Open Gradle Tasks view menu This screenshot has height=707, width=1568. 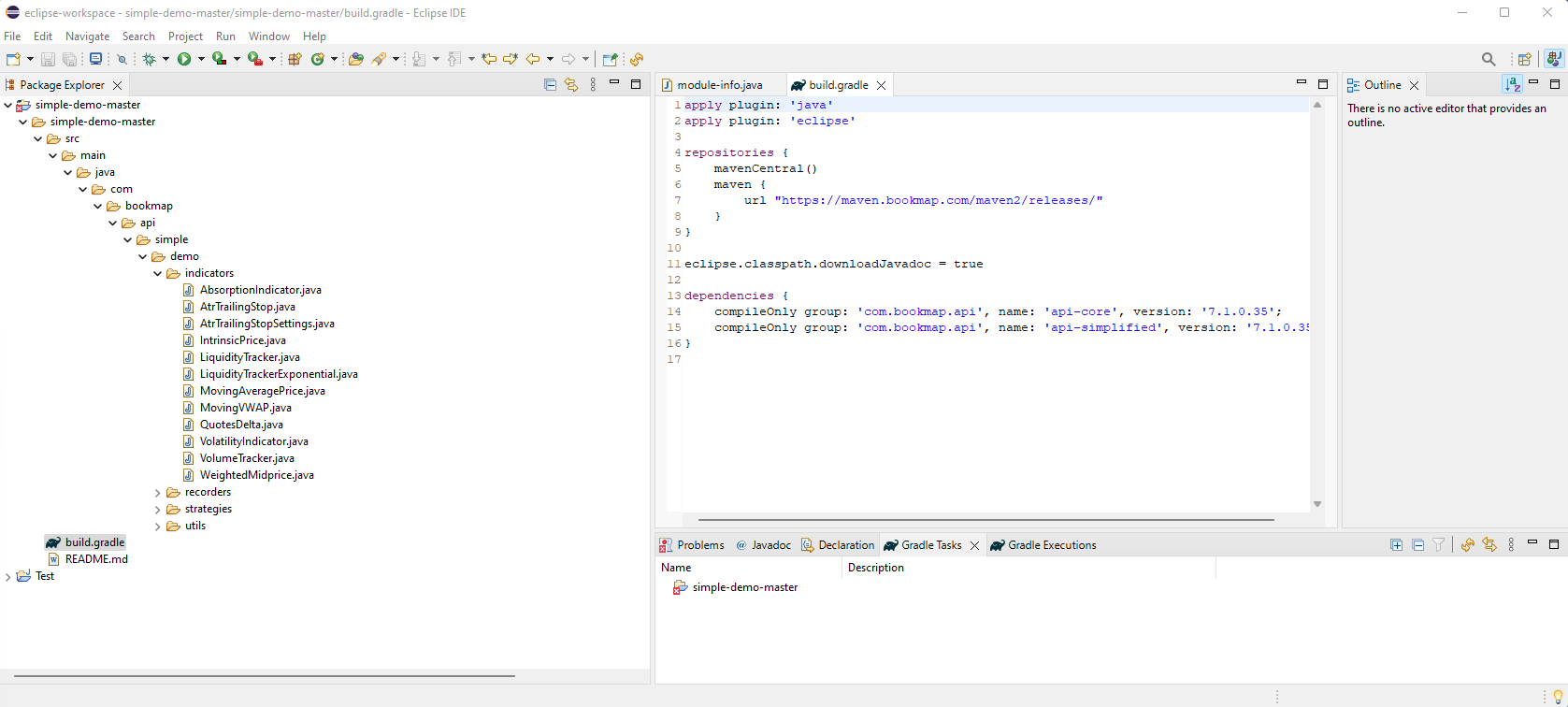tap(1511, 545)
